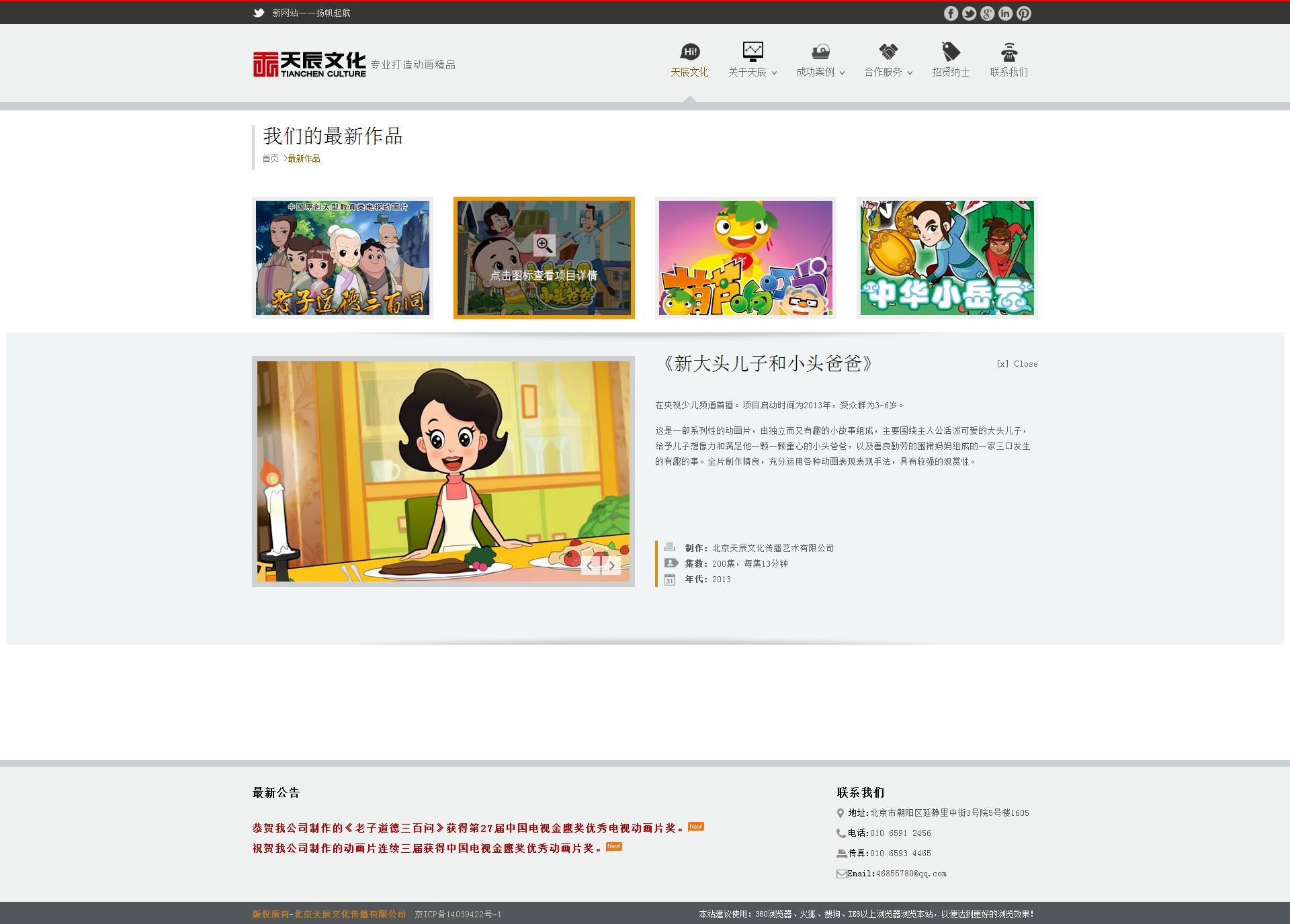Click the 联系我们 footer heading
Viewport: 1290px width, 924px height.
tap(861, 792)
